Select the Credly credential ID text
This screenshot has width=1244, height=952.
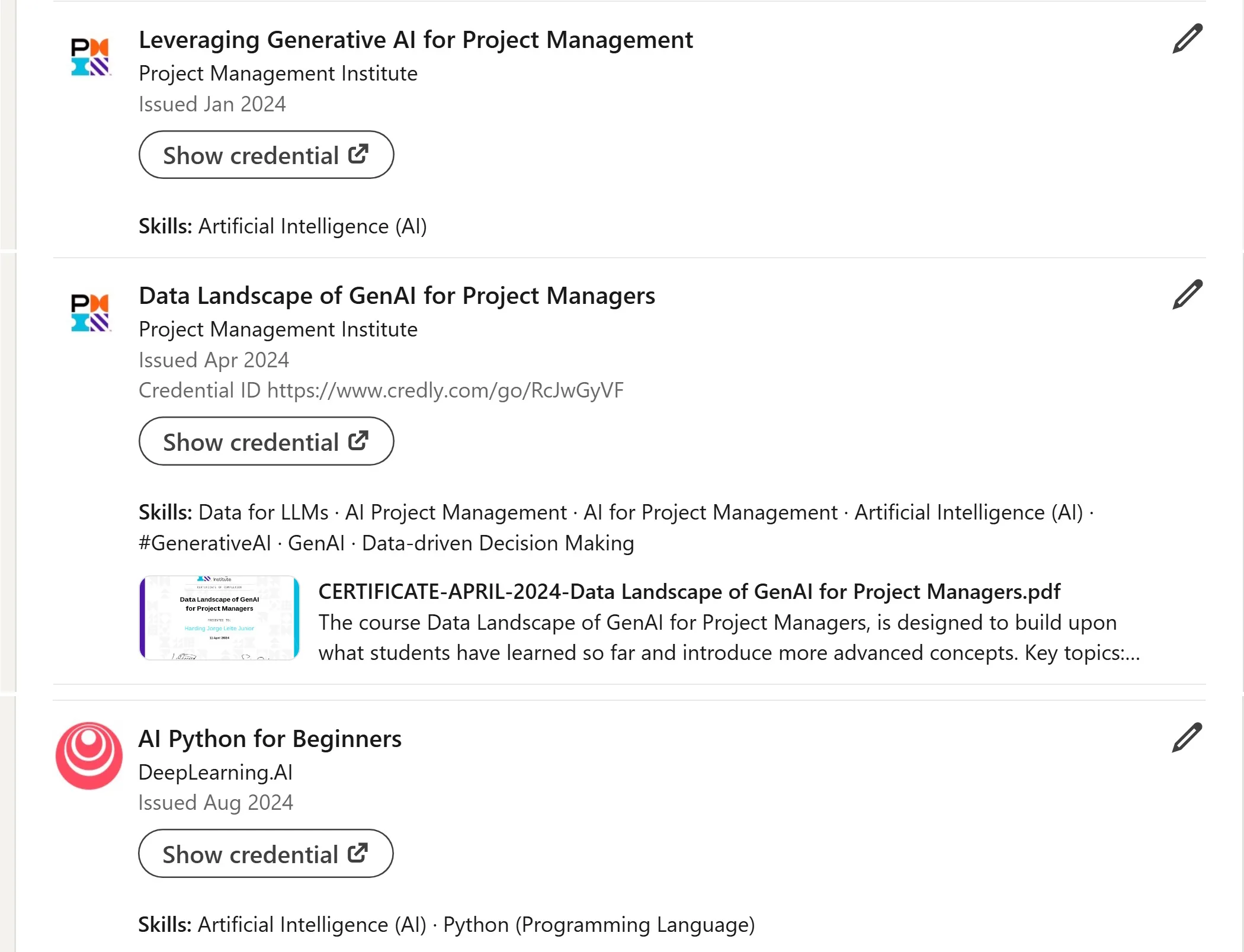click(x=381, y=390)
